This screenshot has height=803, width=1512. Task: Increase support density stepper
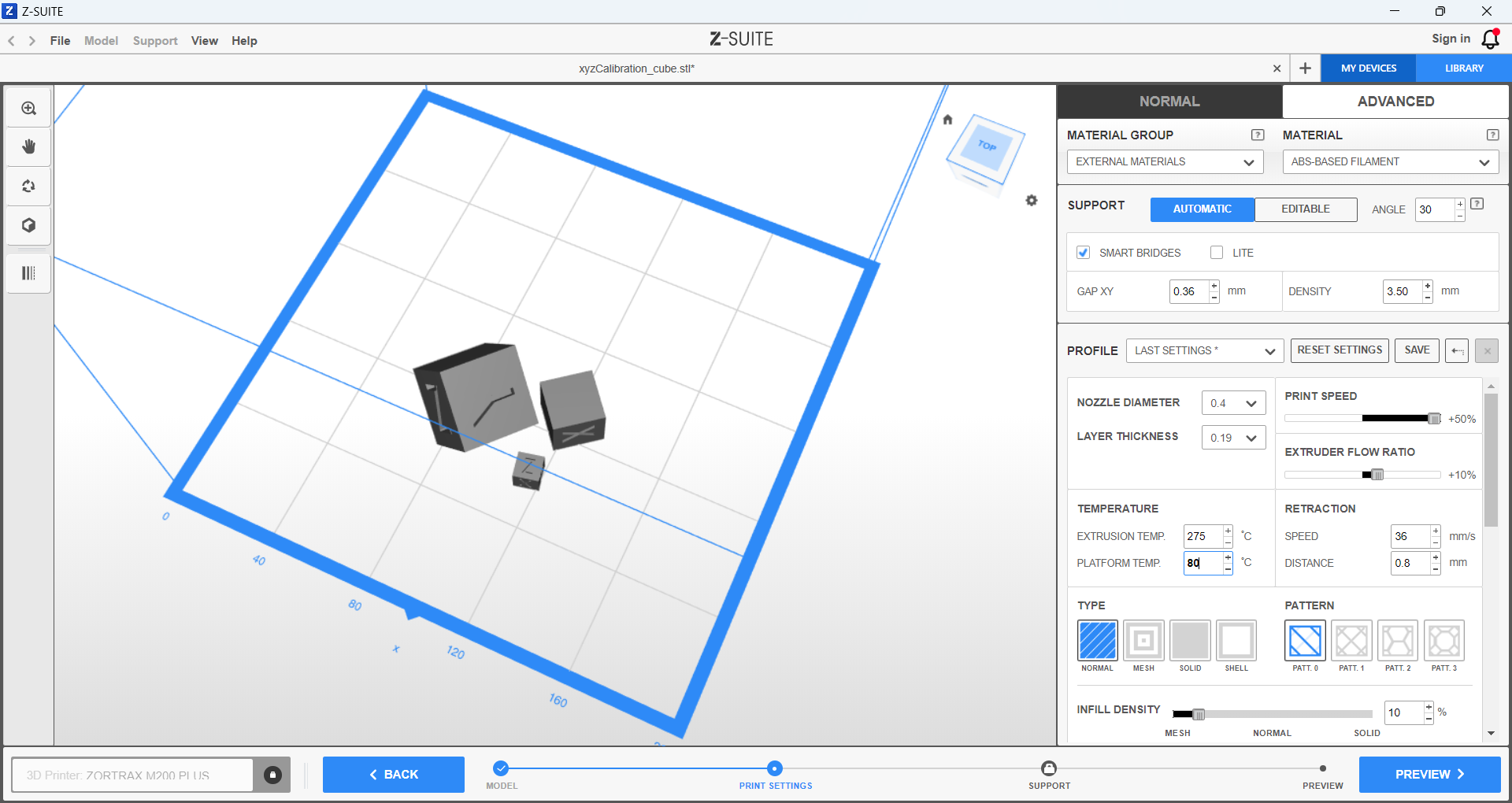tap(1427, 286)
